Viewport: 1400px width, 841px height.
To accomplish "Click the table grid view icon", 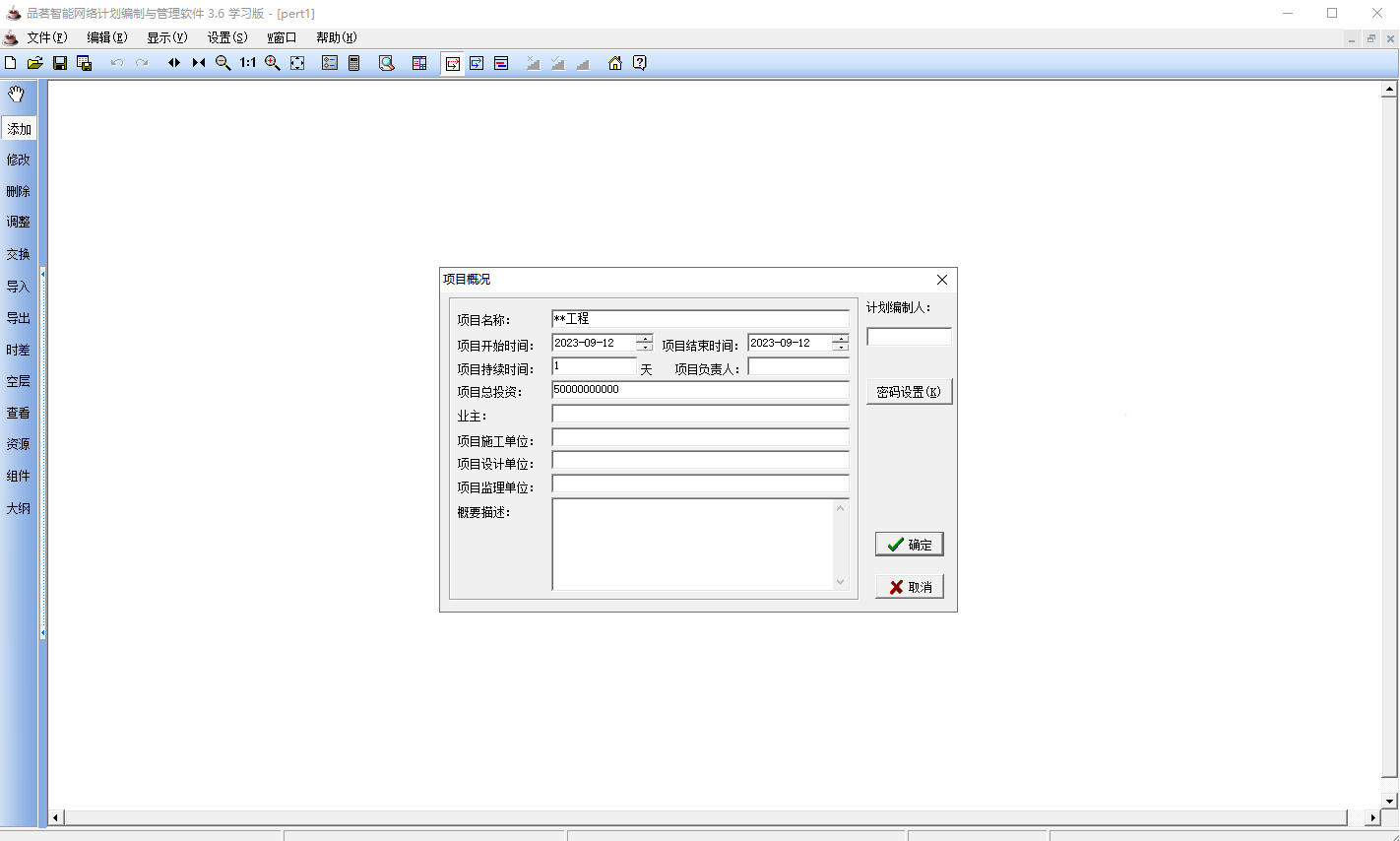I will pyautogui.click(x=419, y=63).
